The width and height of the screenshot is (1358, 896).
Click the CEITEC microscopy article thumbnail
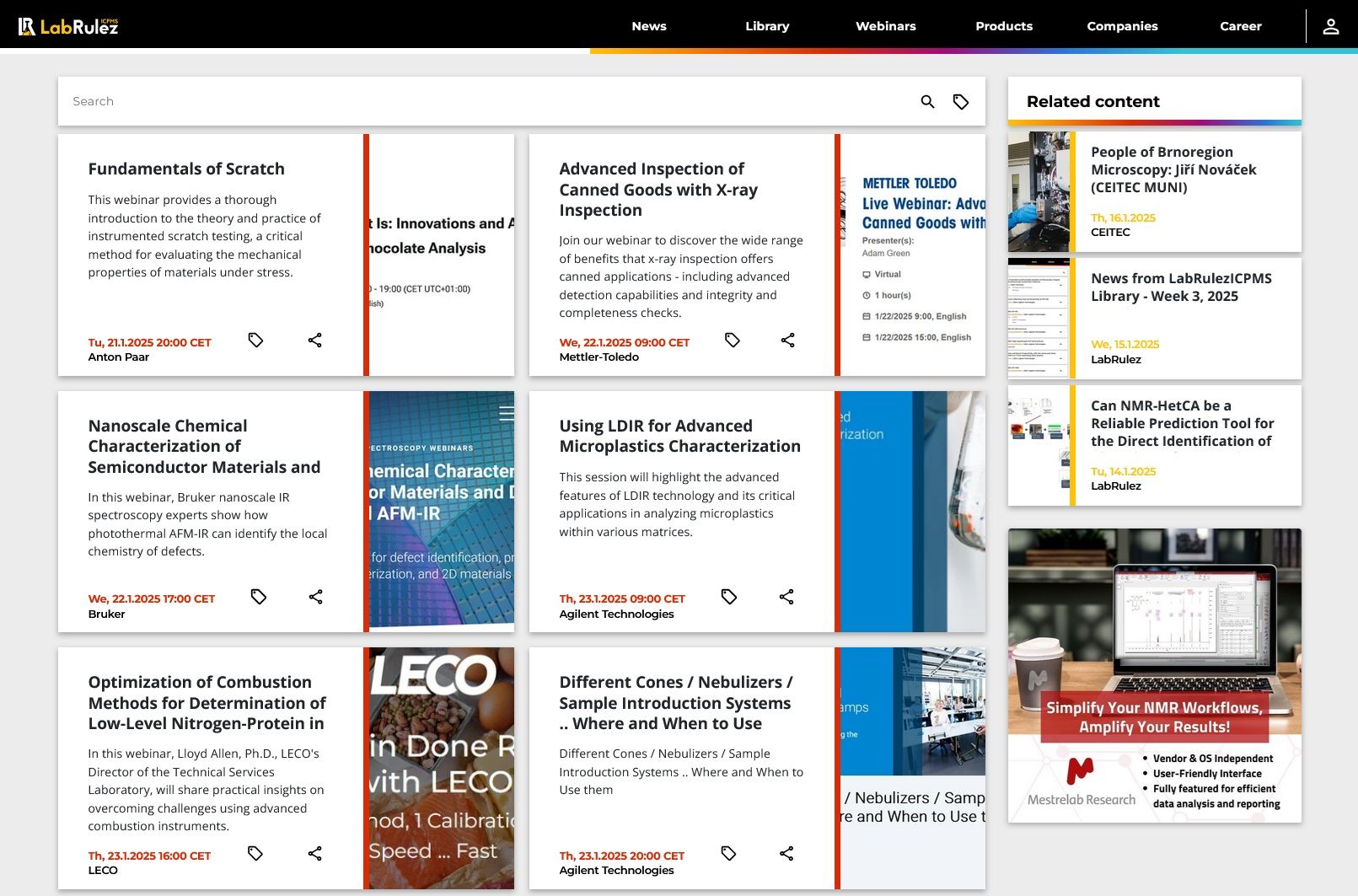[1039, 191]
